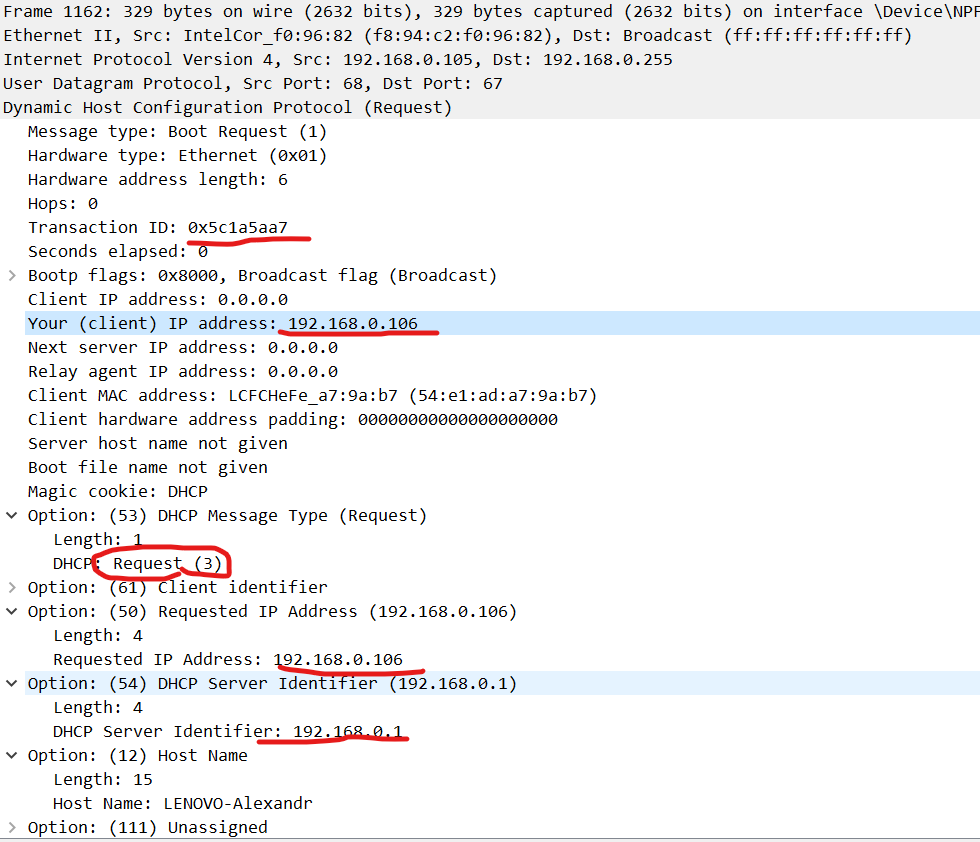This screenshot has width=980, height=842.
Task: Click 'Boot file name not given'
Action: pyautogui.click(x=148, y=468)
